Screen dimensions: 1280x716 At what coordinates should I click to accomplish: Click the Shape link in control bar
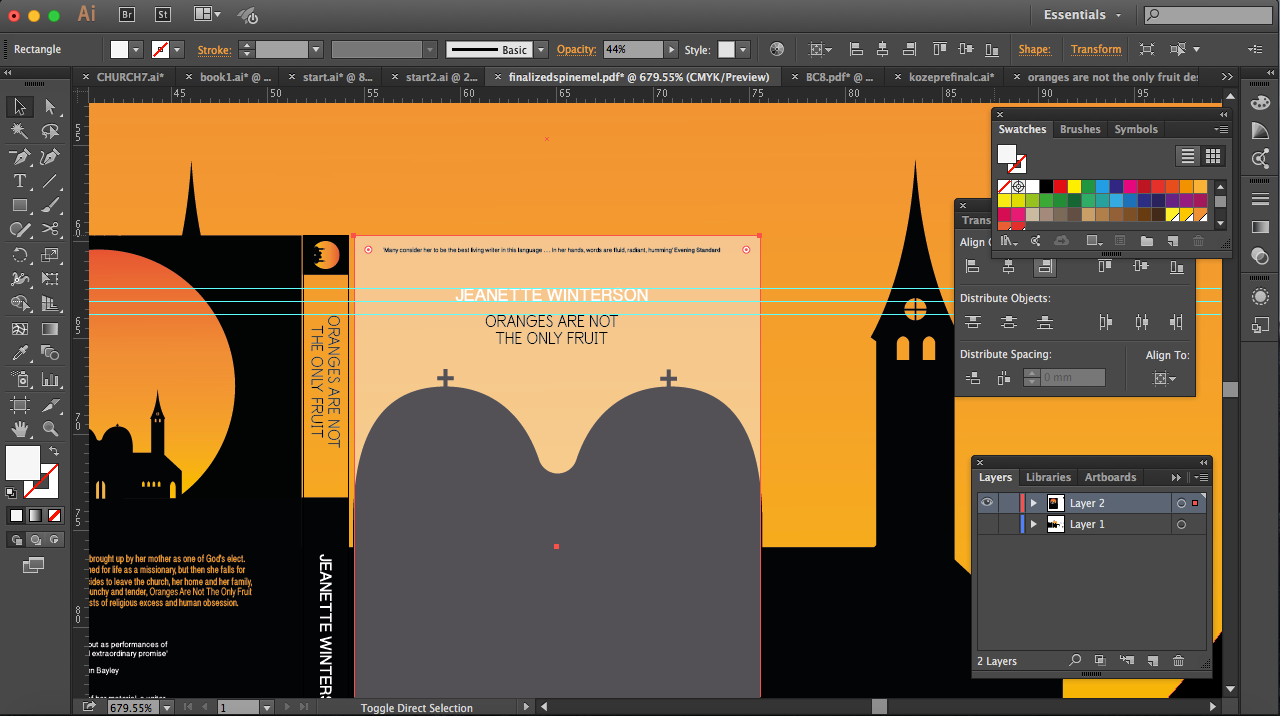click(x=1035, y=49)
